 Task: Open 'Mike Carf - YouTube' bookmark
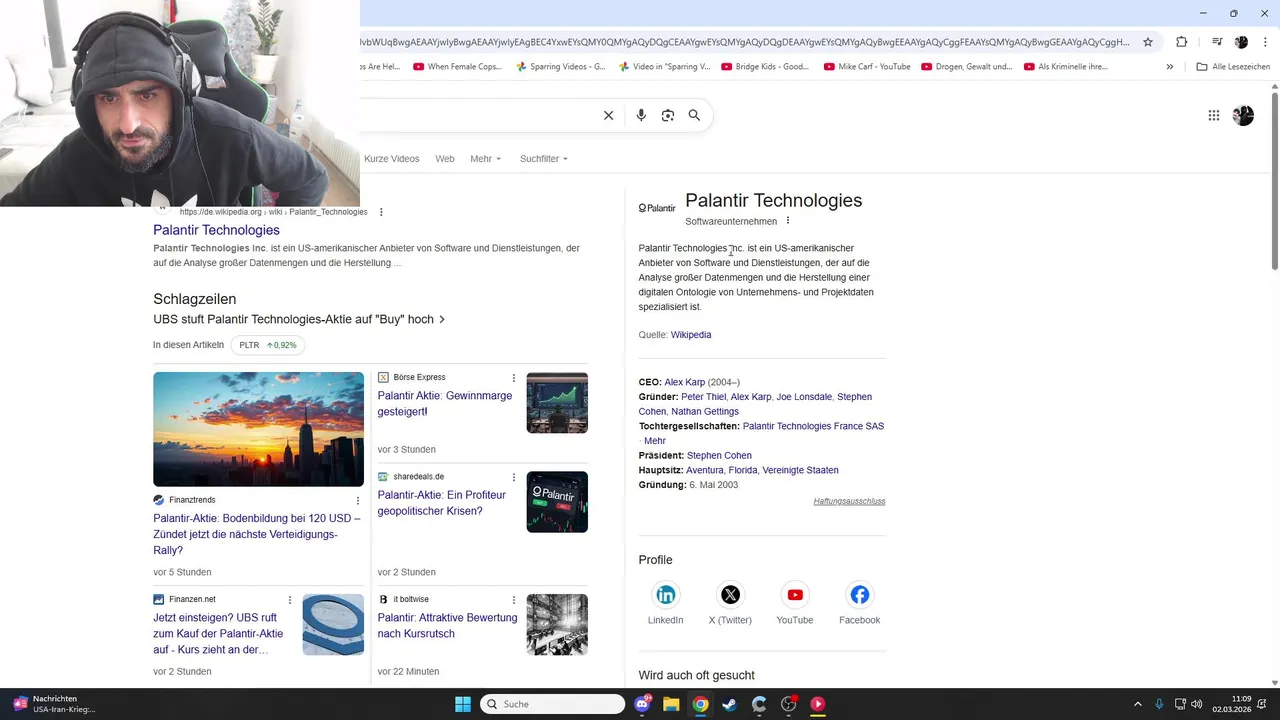866,67
